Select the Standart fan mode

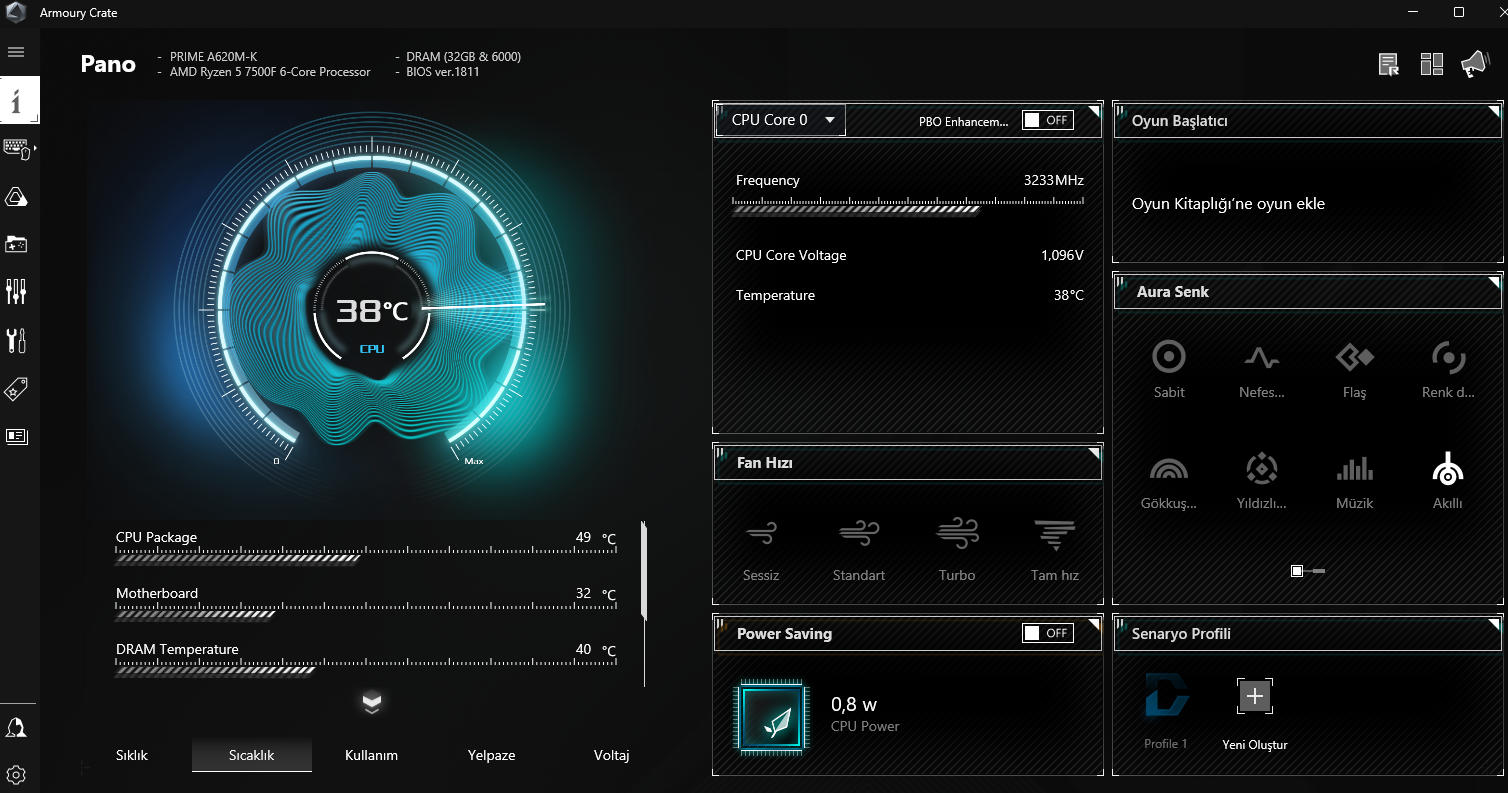(859, 549)
